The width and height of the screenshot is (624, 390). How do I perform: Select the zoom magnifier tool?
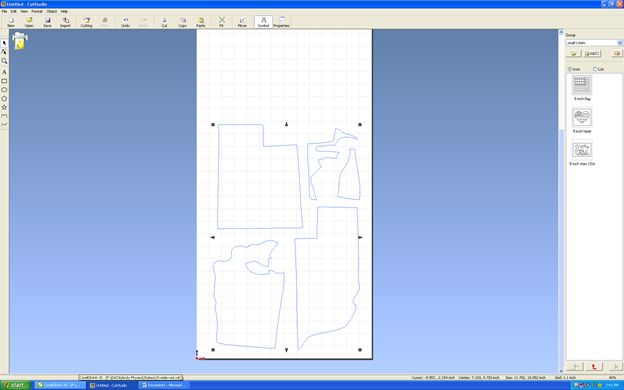[4, 61]
